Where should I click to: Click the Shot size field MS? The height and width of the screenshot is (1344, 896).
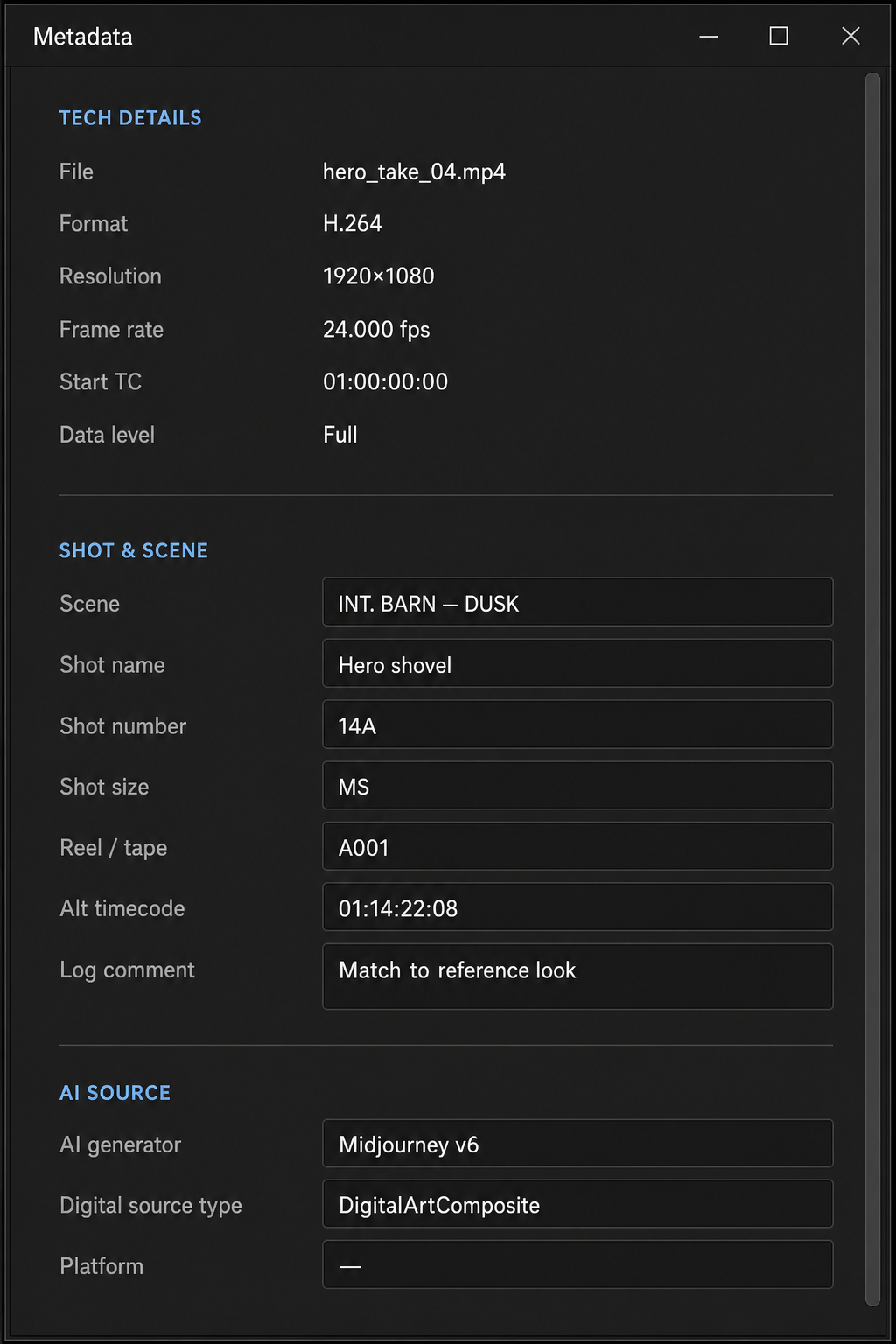[x=577, y=786]
